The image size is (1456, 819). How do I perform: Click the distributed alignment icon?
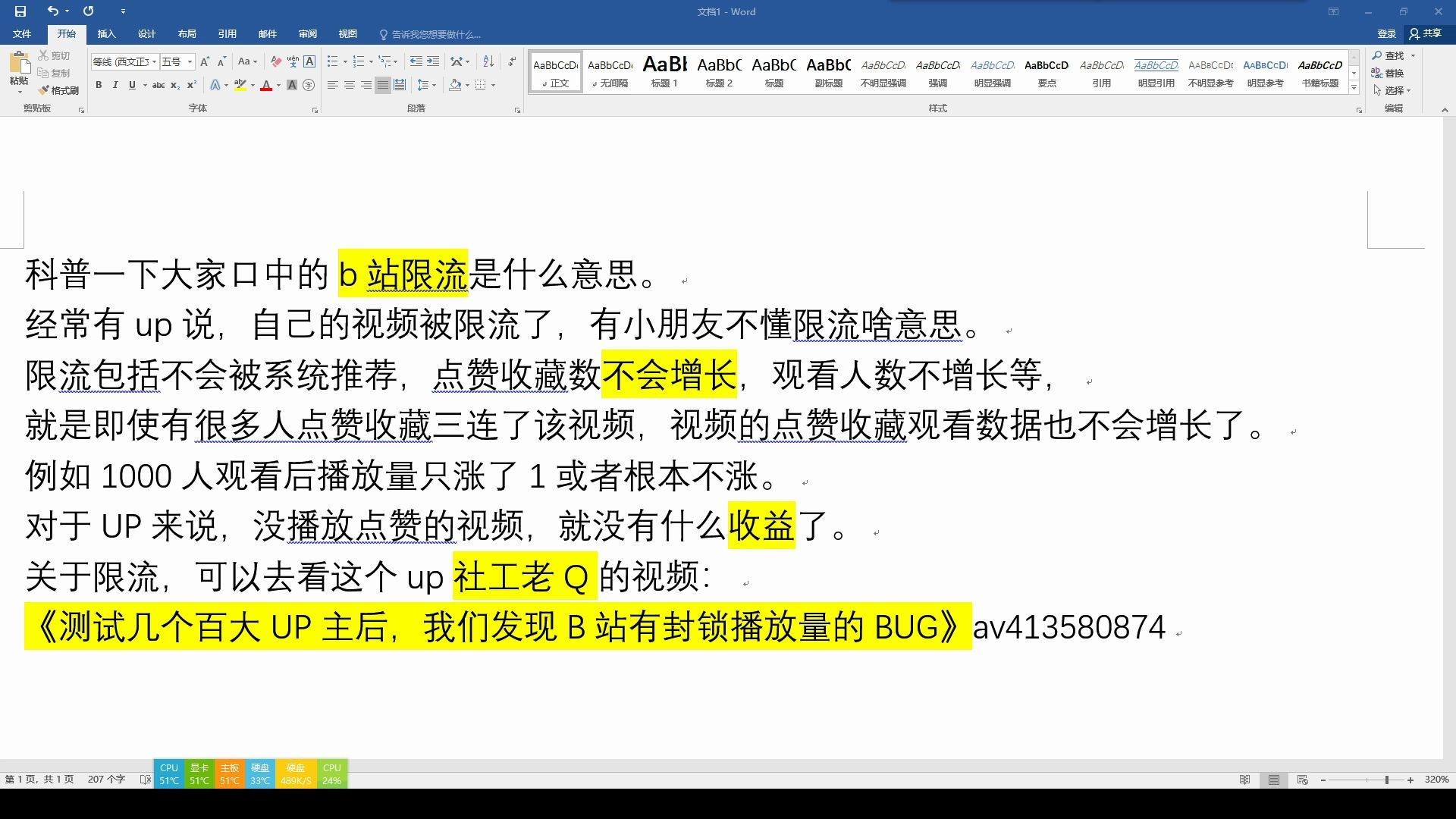[x=400, y=85]
